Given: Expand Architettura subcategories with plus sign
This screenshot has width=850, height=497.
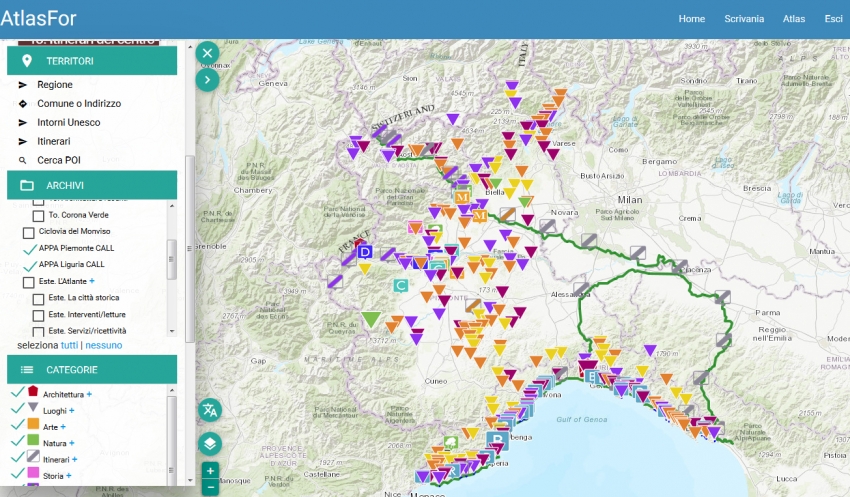Looking at the screenshot, I should 89,394.
